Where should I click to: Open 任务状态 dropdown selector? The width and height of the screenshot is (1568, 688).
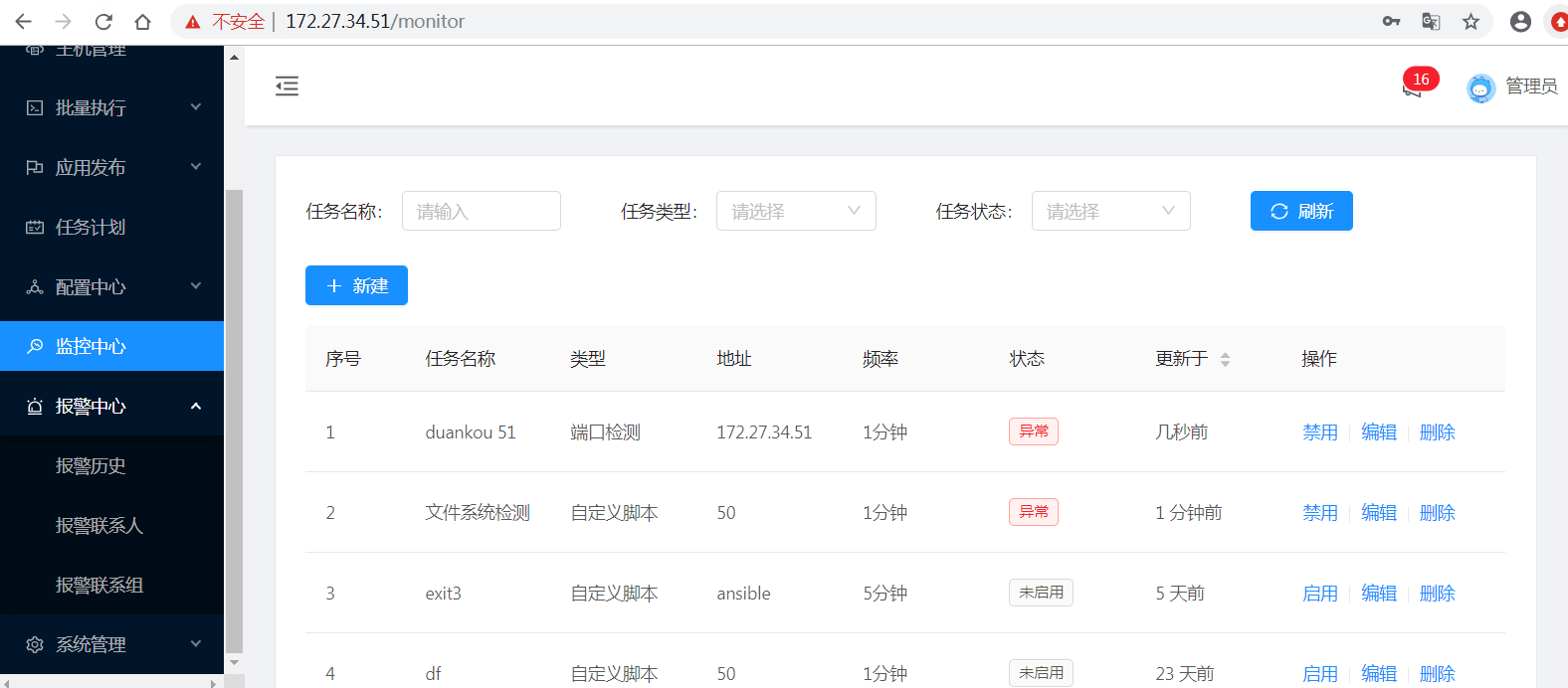tap(1111, 211)
